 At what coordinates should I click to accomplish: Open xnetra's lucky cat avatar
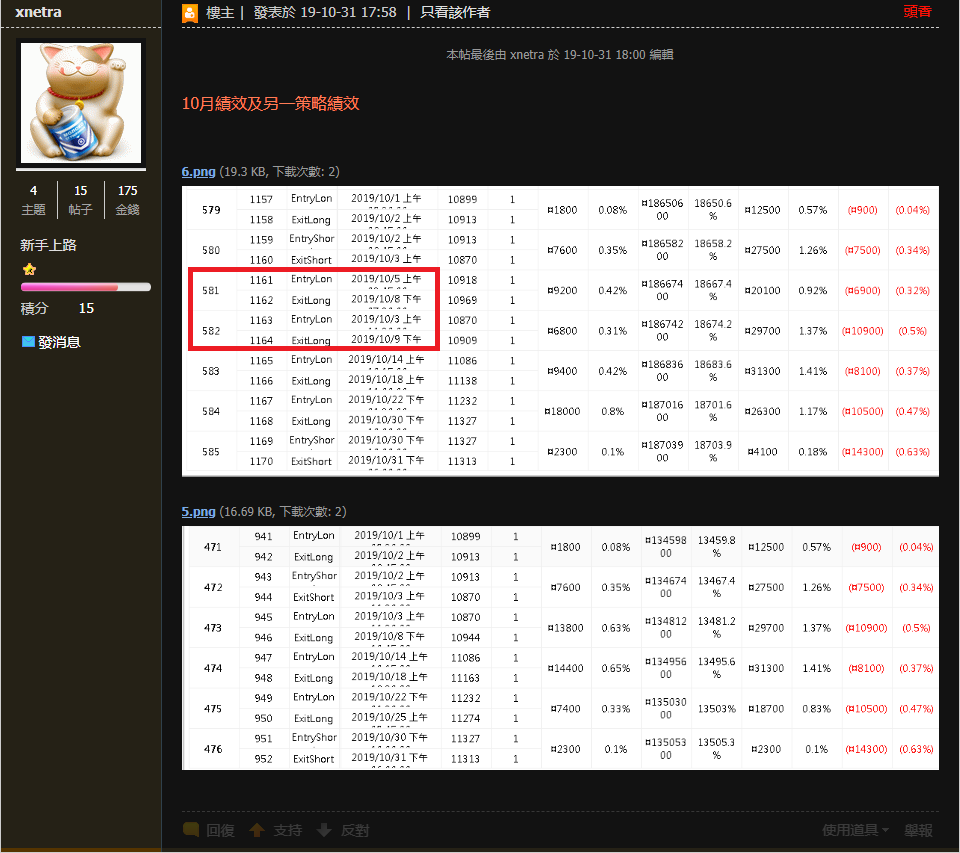coord(81,103)
